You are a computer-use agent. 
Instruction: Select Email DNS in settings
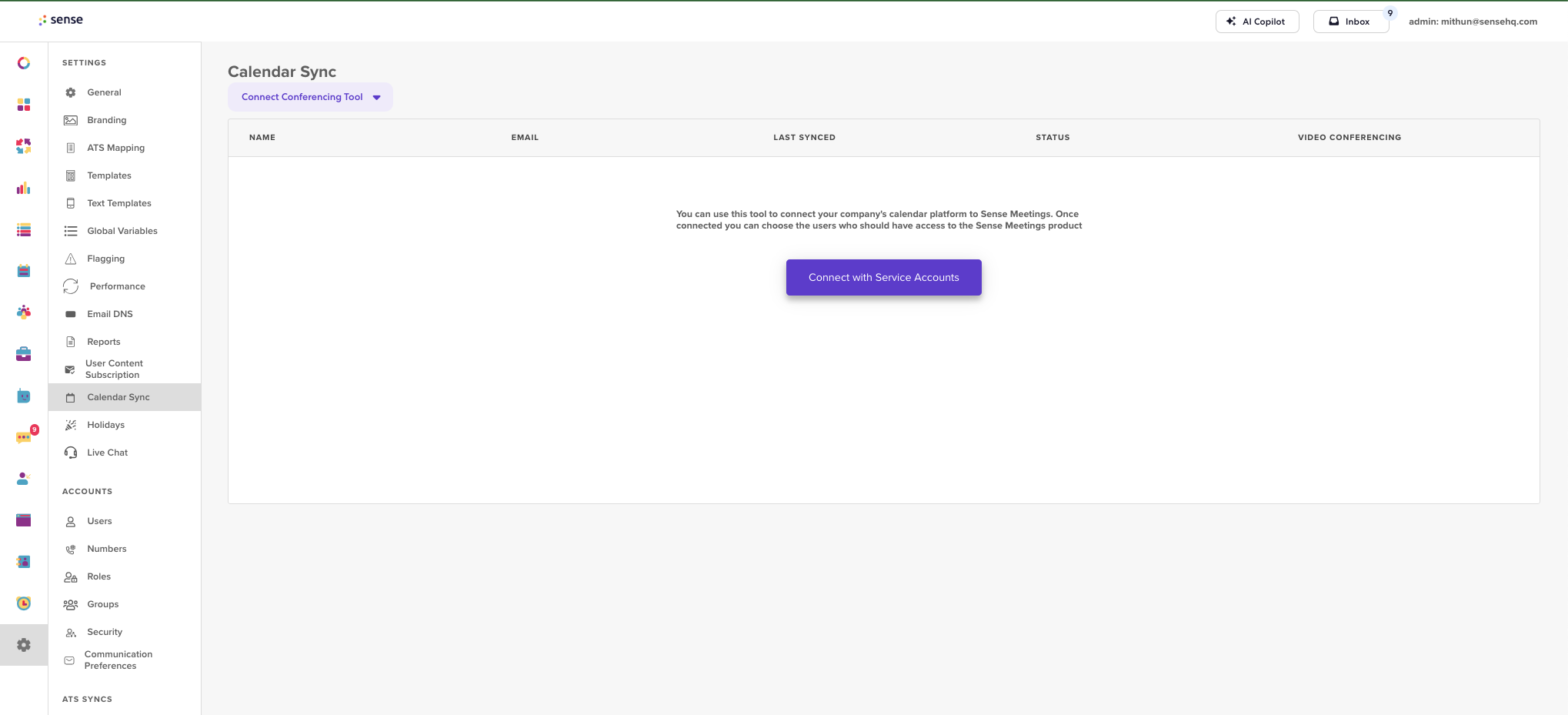(110, 314)
